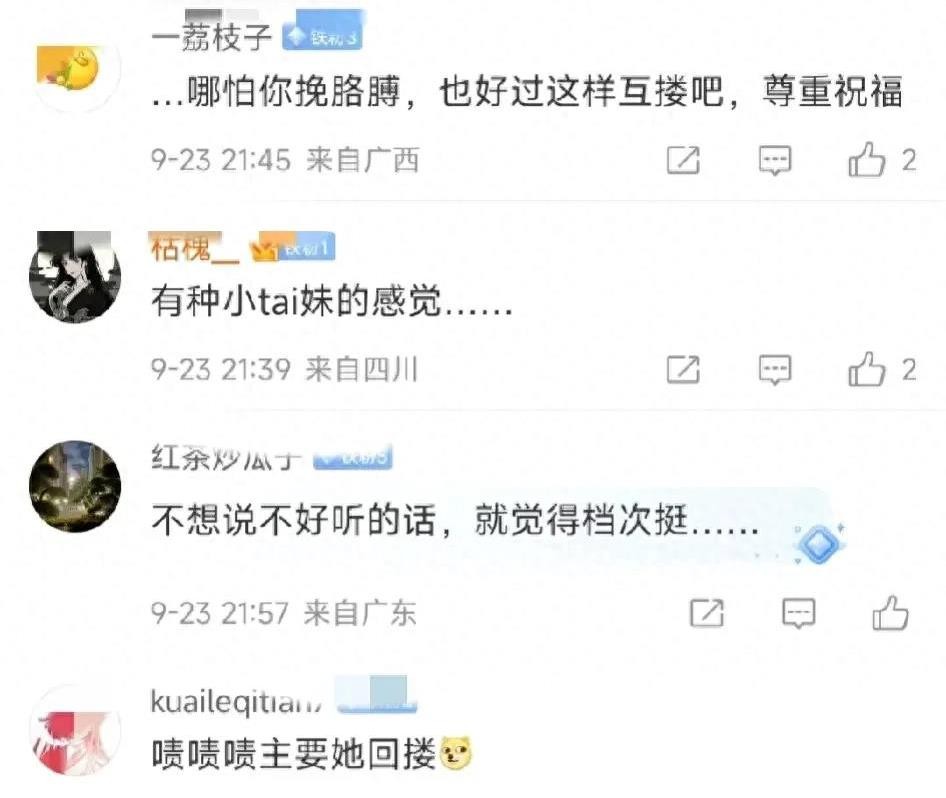Tap the blue fan badge beside 枝子
Image resolution: width=946 pixels, height=798 pixels.
coord(322,36)
